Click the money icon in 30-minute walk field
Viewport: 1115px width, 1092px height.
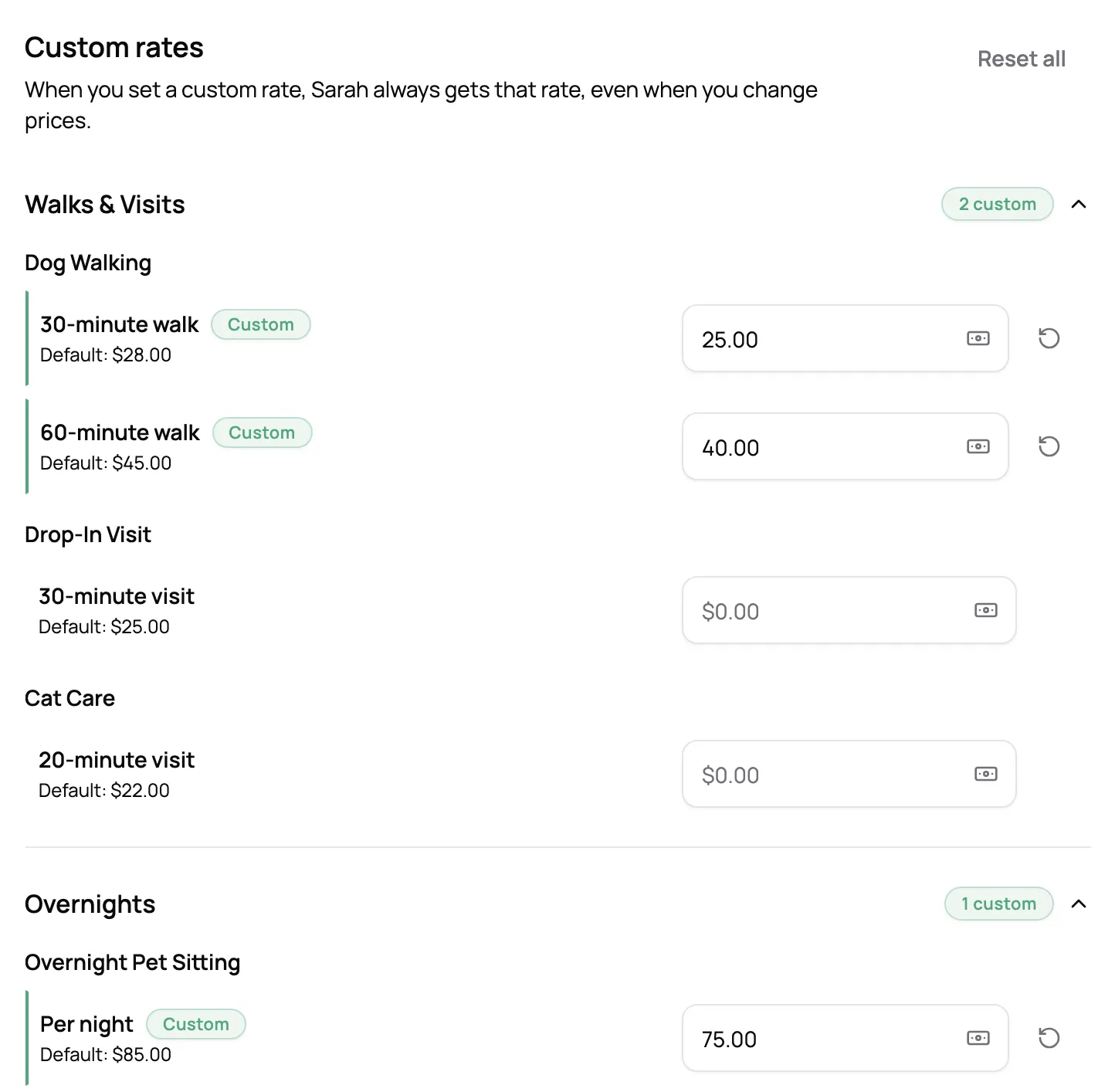point(978,338)
